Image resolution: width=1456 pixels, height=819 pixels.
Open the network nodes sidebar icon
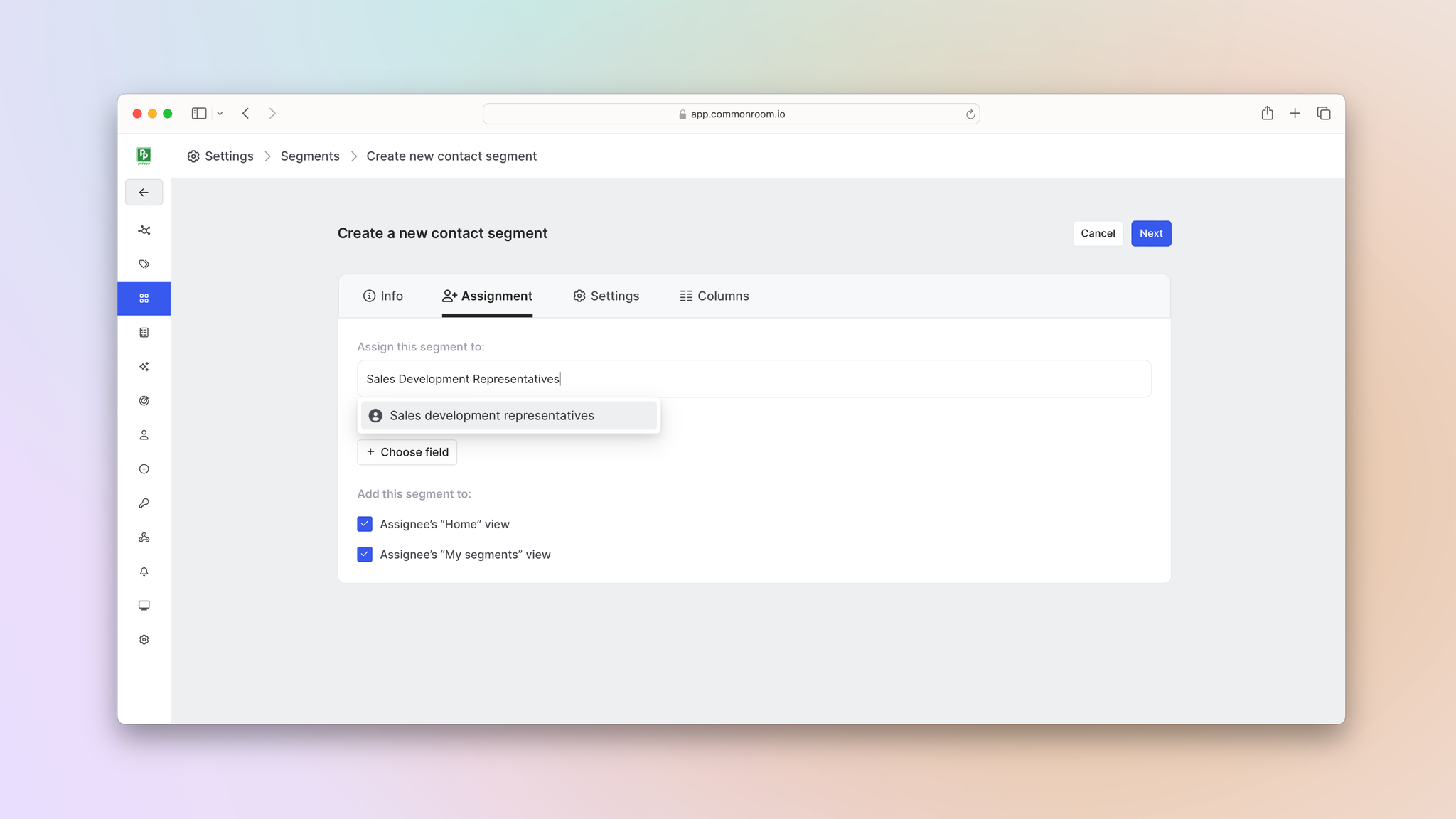pos(144,230)
